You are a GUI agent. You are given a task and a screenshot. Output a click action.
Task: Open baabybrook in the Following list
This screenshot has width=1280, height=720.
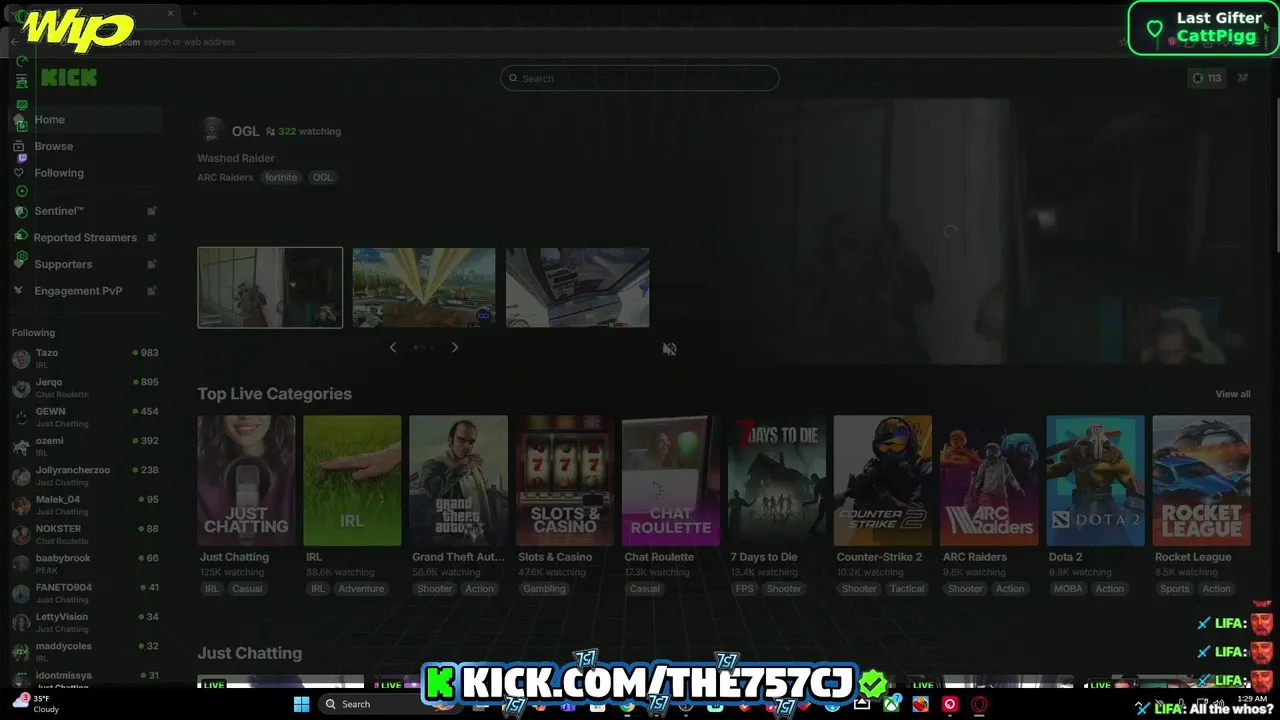(x=85, y=564)
